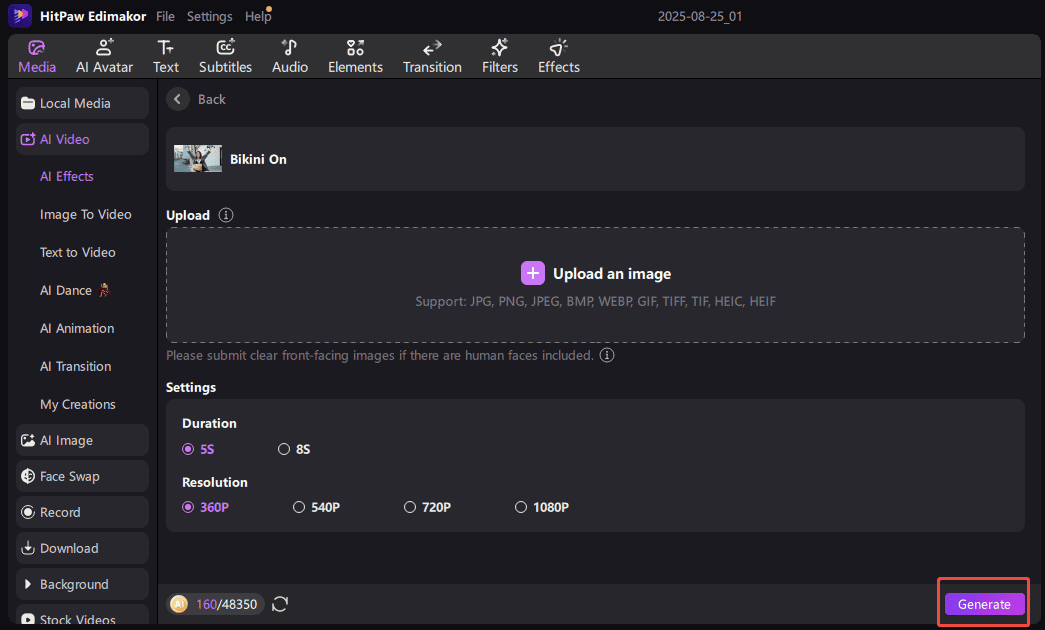Screen dimensions: 1045x630
Task: Select AI Effects submenu item
Action: click(x=67, y=177)
